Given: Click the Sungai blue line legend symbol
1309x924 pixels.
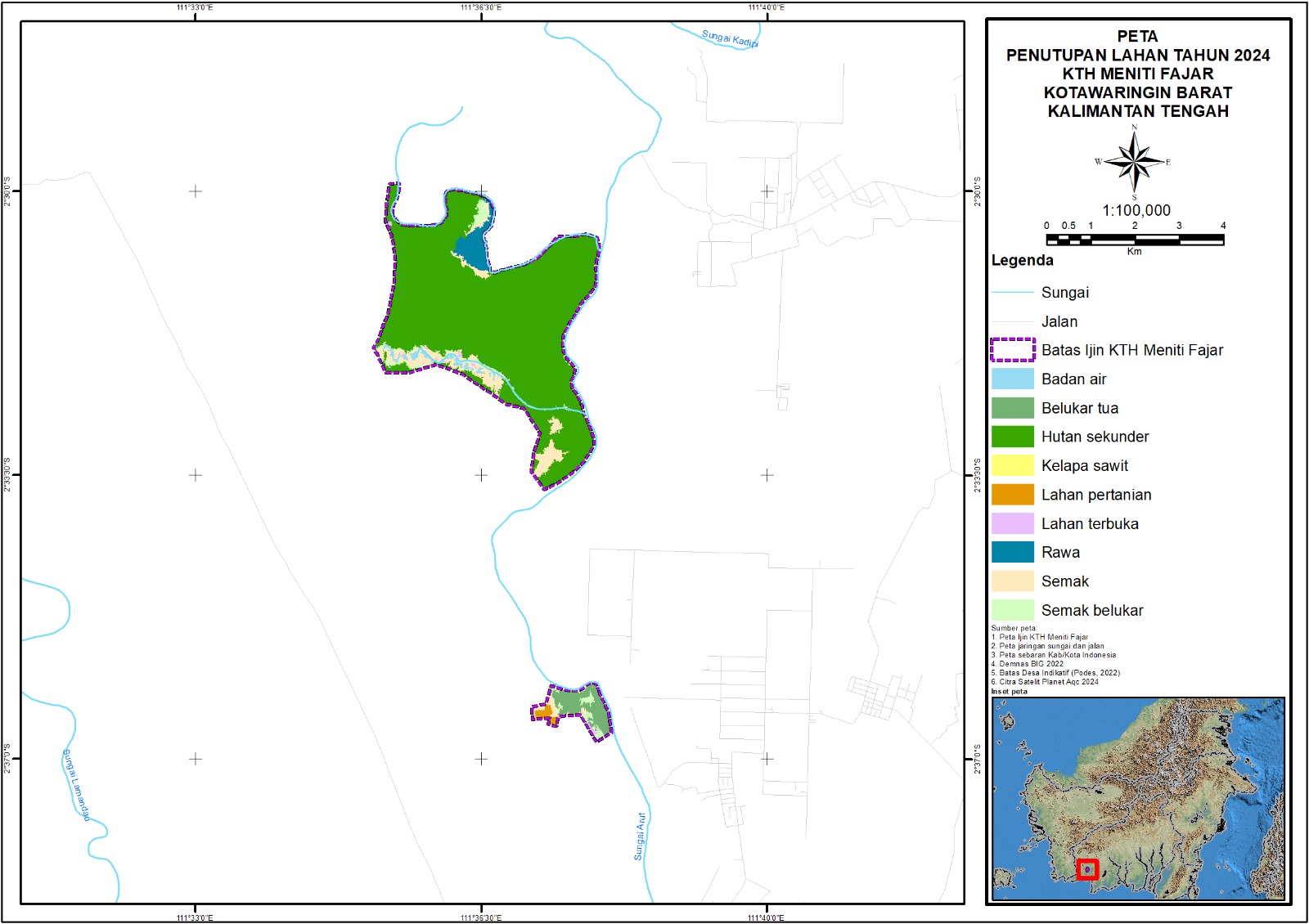Looking at the screenshot, I should point(1012,293).
